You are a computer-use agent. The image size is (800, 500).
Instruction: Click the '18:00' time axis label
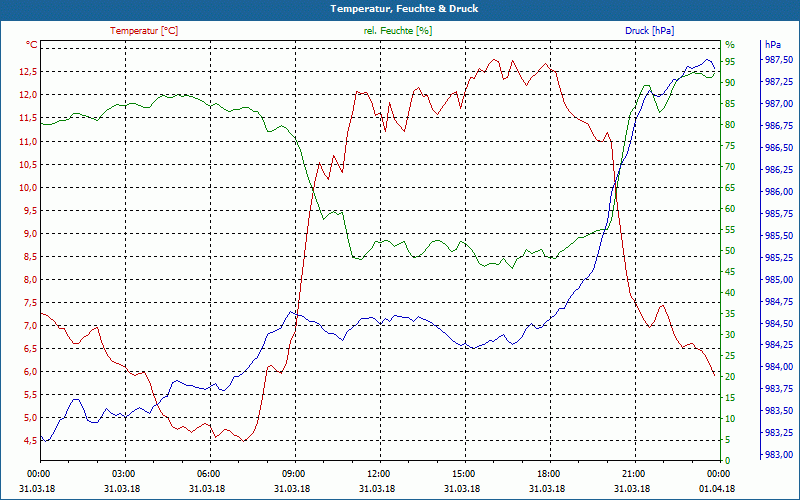tap(548, 473)
